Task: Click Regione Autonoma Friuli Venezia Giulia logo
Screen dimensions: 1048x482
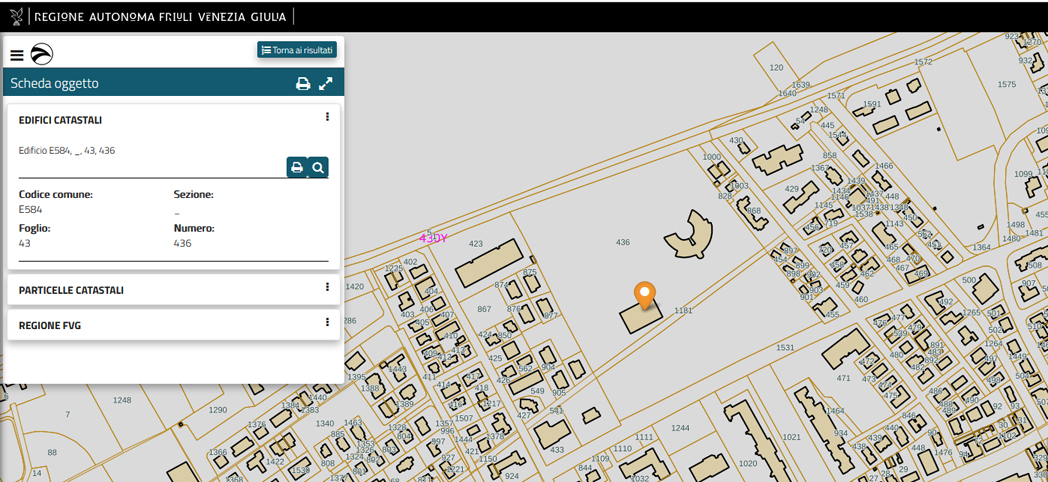Action: click(150, 17)
